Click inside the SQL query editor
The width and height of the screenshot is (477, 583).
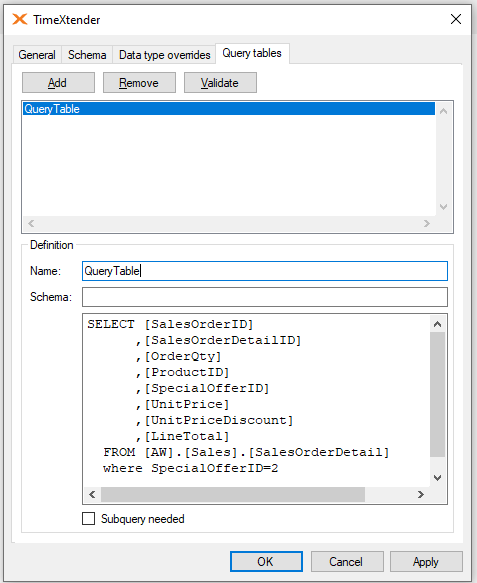(x=257, y=400)
